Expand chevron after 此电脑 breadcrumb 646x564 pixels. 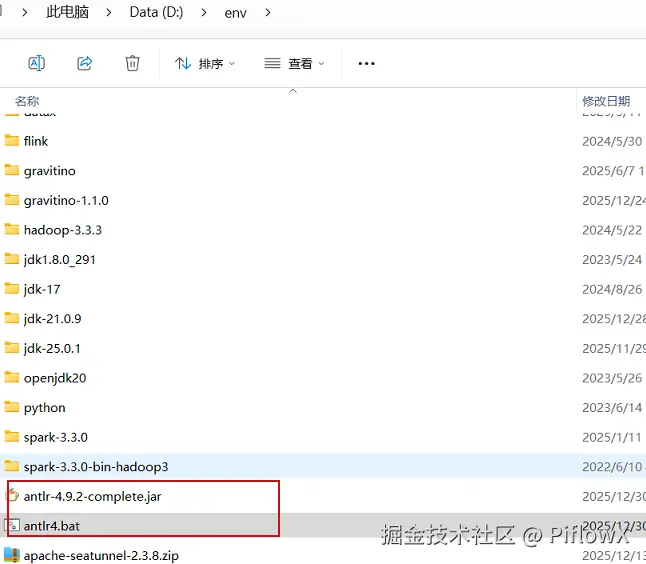coord(108,13)
